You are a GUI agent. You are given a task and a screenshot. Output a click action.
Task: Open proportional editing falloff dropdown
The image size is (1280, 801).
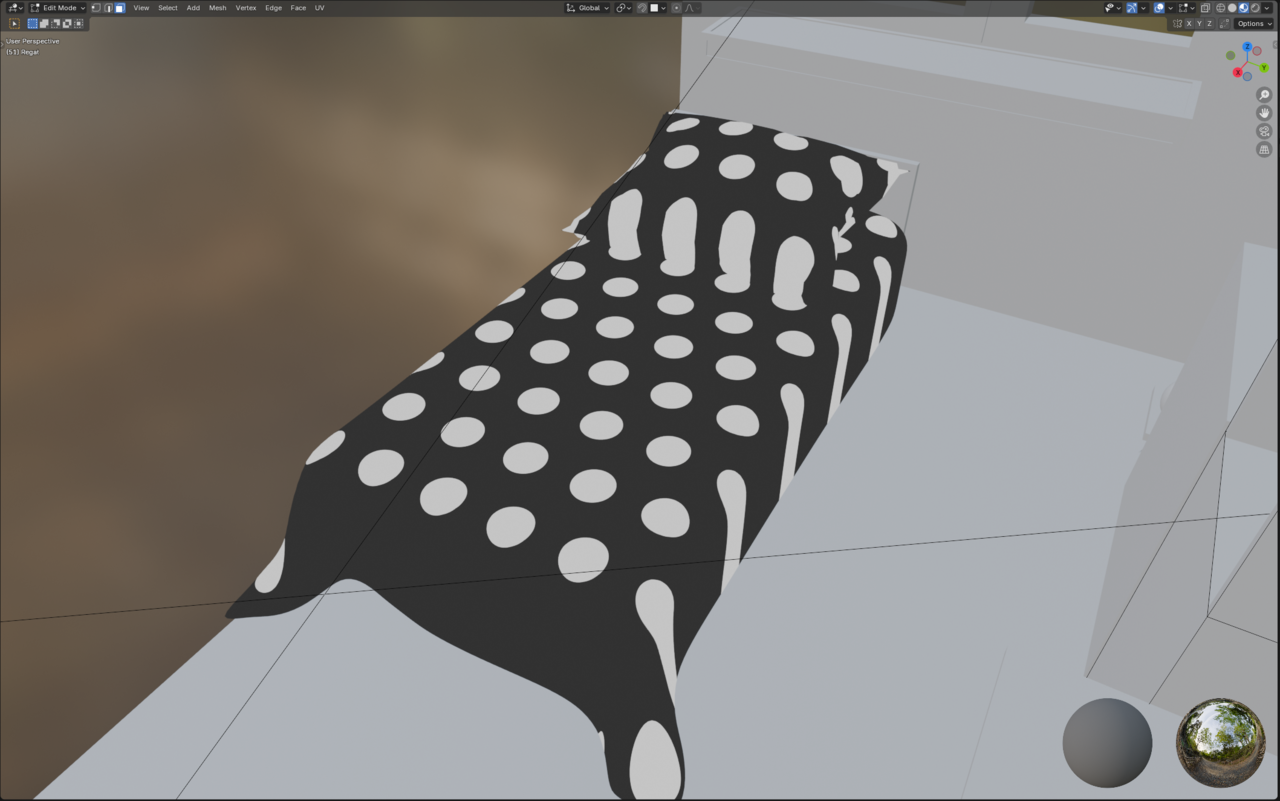(x=690, y=8)
